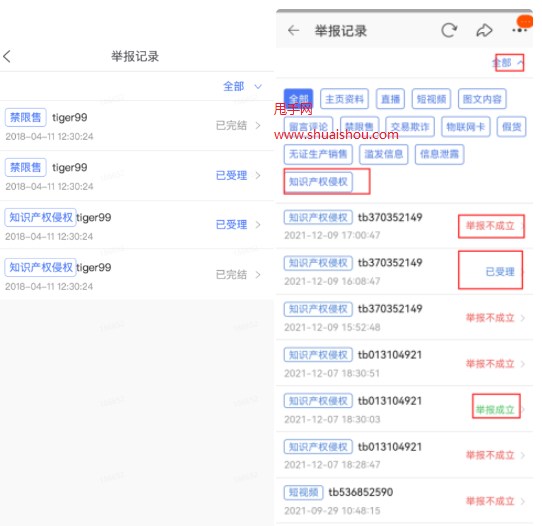Select the 主页资料 filter chip

tap(344, 99)
